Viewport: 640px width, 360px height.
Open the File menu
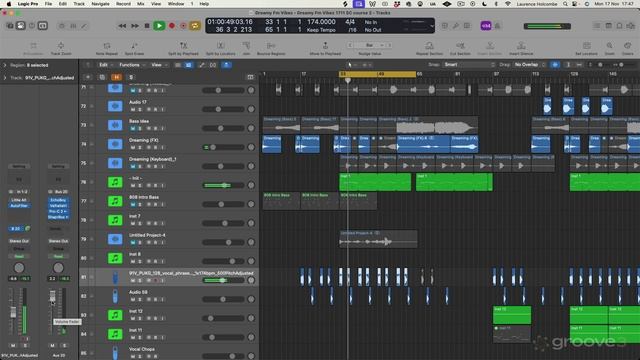click(48, 4)
